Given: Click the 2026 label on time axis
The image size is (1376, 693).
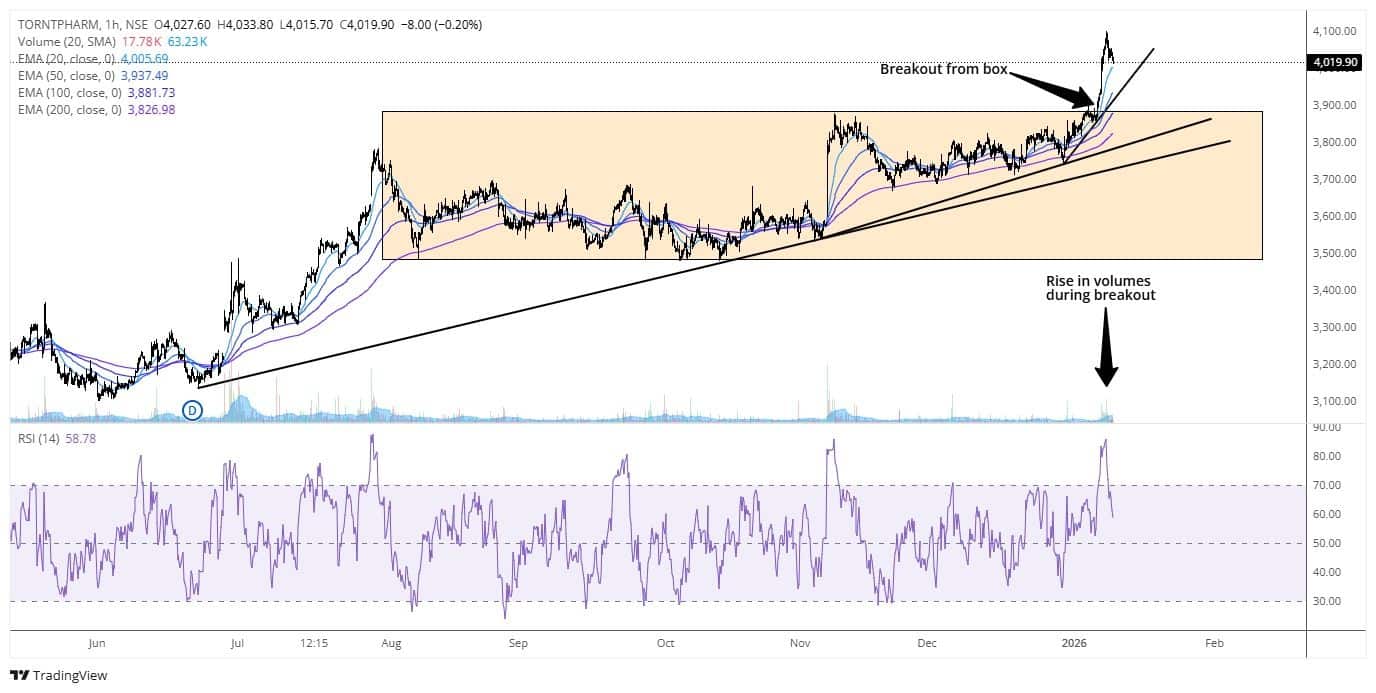Looking at the screenshot, I should [1073, 644].
